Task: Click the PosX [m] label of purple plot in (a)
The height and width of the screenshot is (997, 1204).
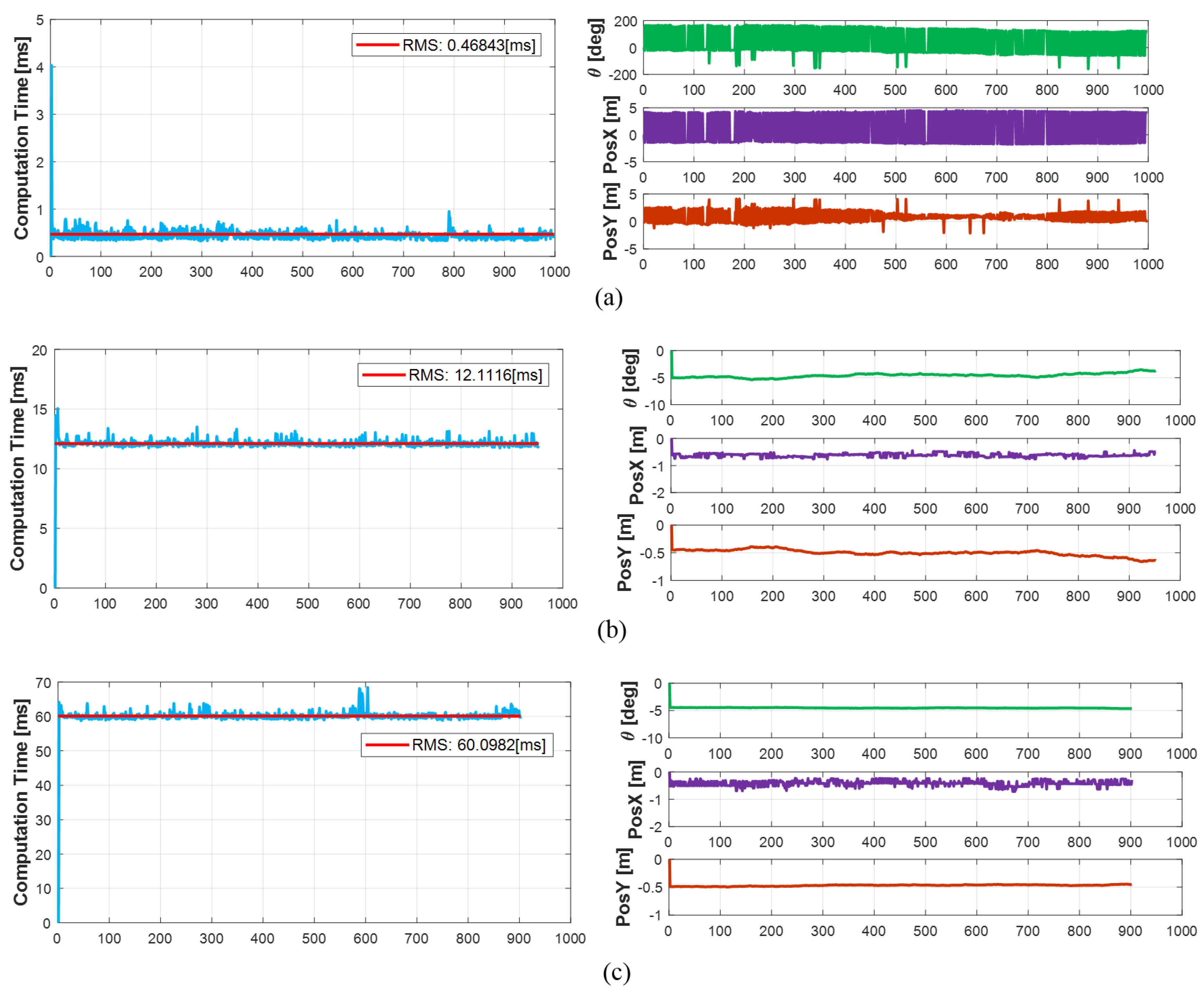Action: [x=611, y=135]
